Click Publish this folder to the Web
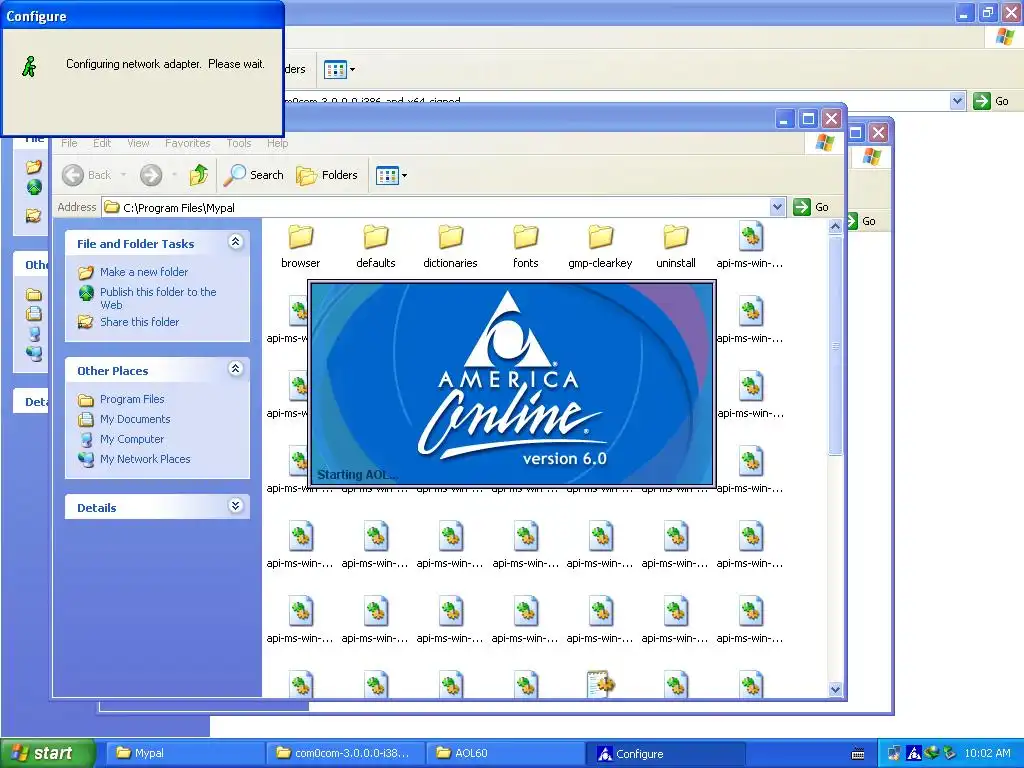 (158, 298)
